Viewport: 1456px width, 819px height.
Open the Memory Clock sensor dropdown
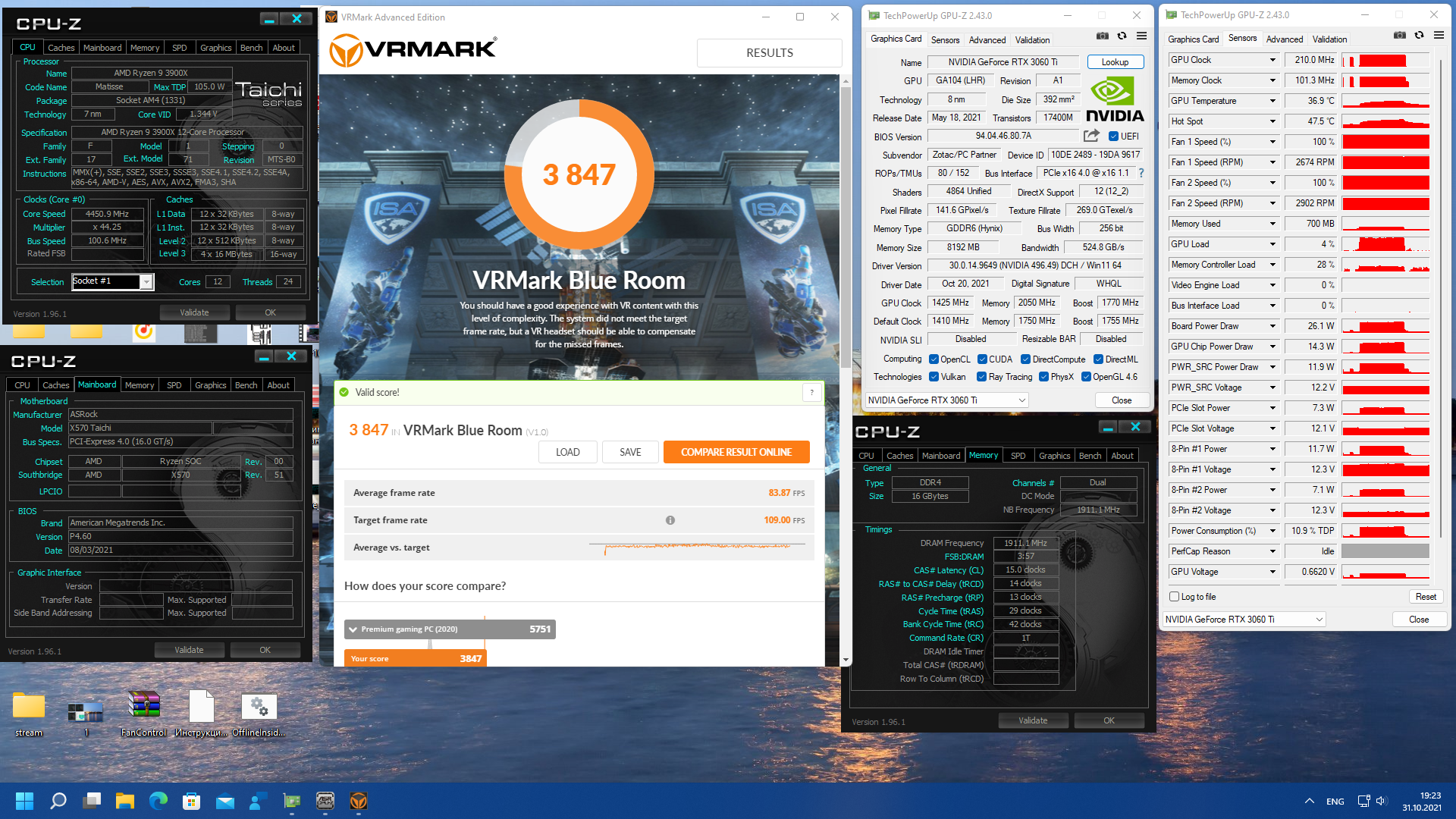click(x=1272, y=80)
